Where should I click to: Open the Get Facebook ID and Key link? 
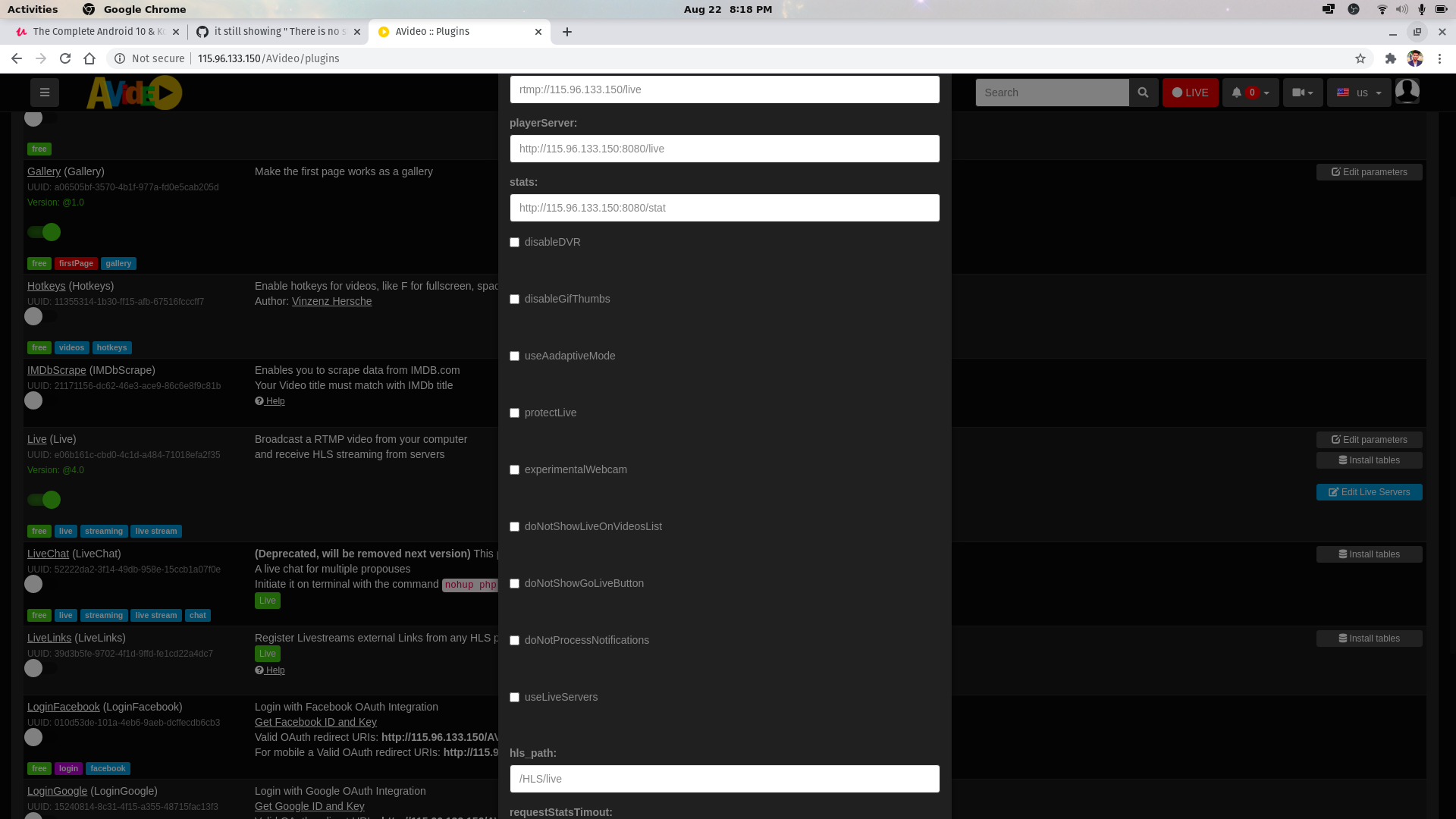coord(315,722)
